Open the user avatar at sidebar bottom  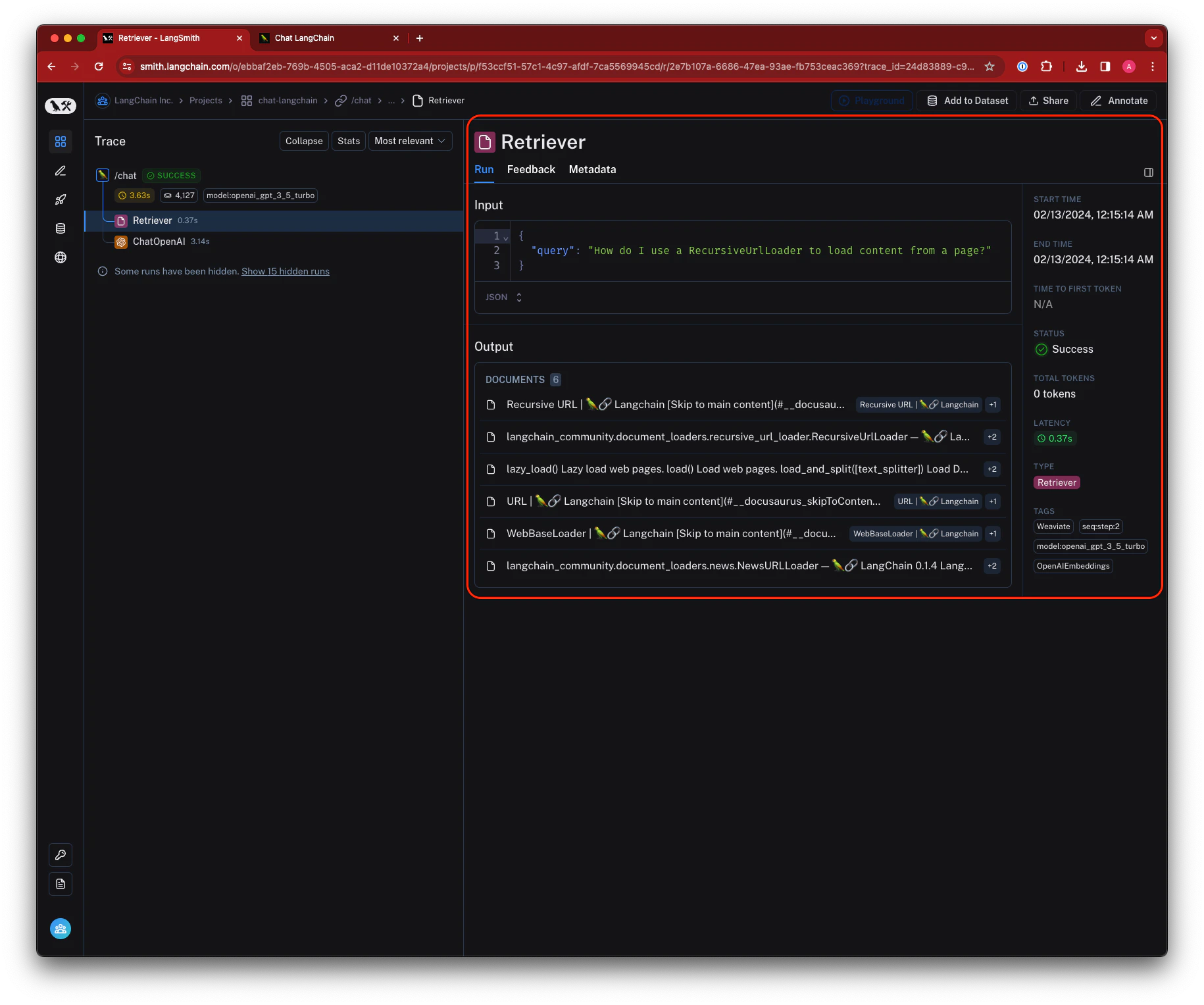[x=61, y=929]
